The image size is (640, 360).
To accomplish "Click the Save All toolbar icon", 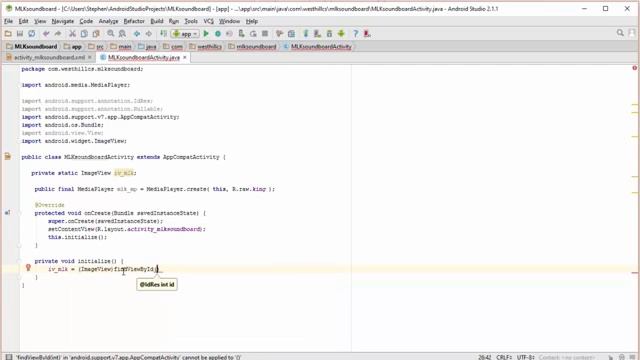I will (20, 34).
